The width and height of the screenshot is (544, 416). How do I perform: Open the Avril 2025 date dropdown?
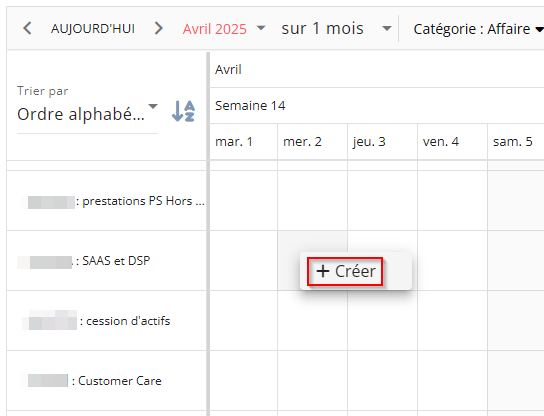pyautogui.click(x=224, y=28)
